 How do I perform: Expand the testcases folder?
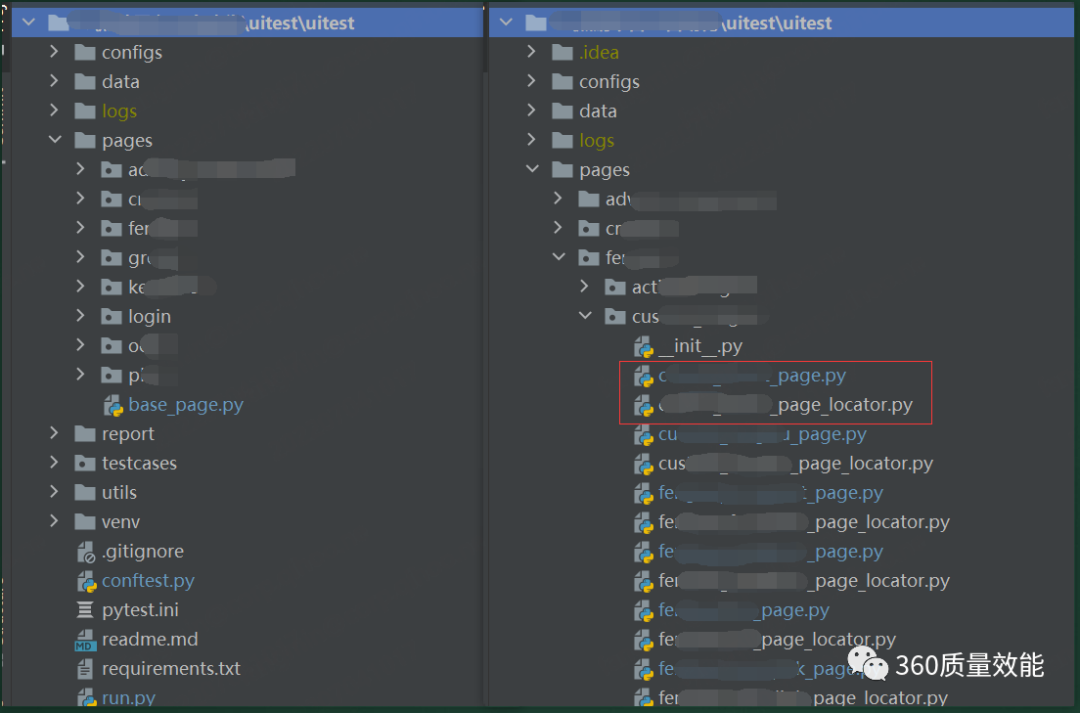click(54, 462)
